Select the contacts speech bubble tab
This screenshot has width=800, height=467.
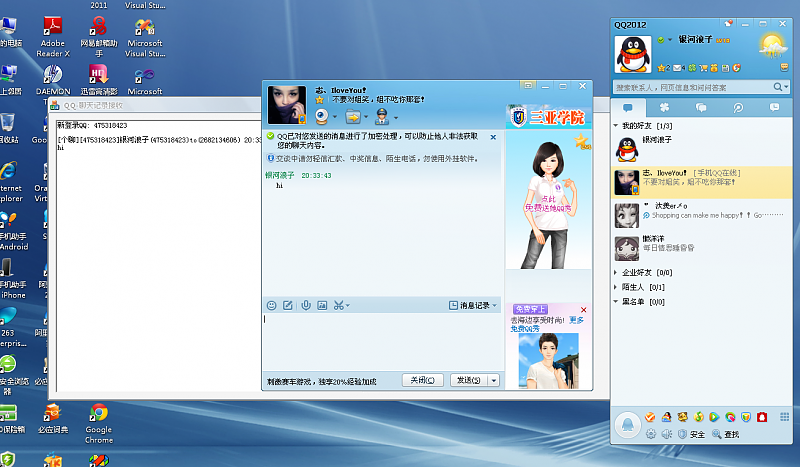(x=628, y=108)
